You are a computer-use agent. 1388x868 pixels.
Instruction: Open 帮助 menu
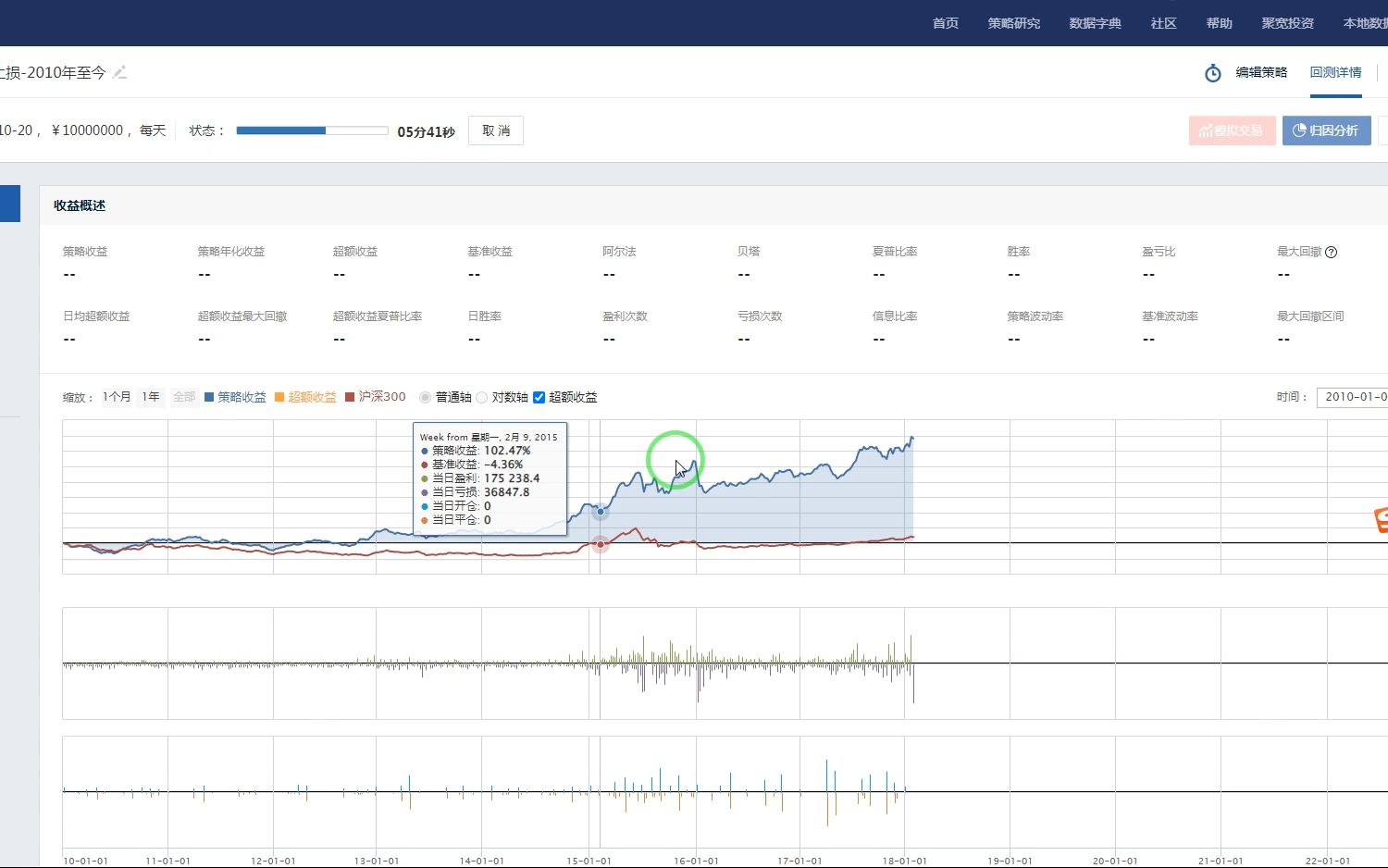click(x=1220, y=23)
